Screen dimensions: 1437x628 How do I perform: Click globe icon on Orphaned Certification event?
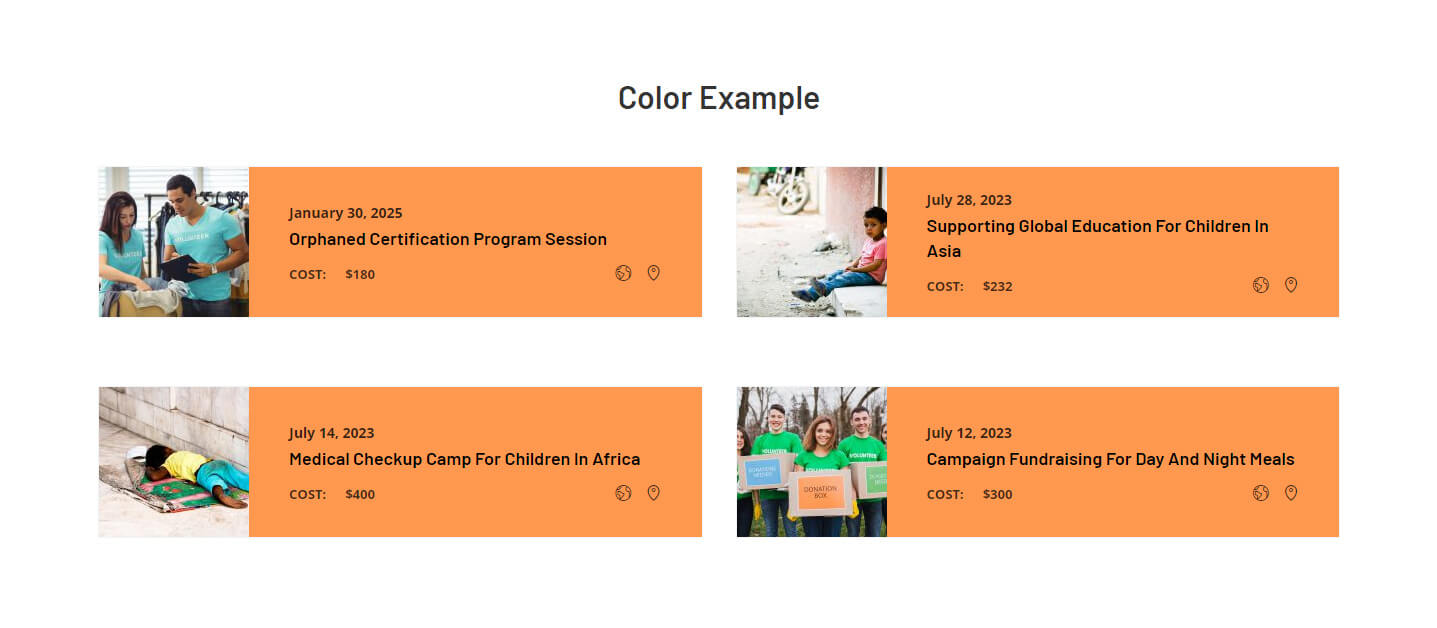[x=623, y=273]
